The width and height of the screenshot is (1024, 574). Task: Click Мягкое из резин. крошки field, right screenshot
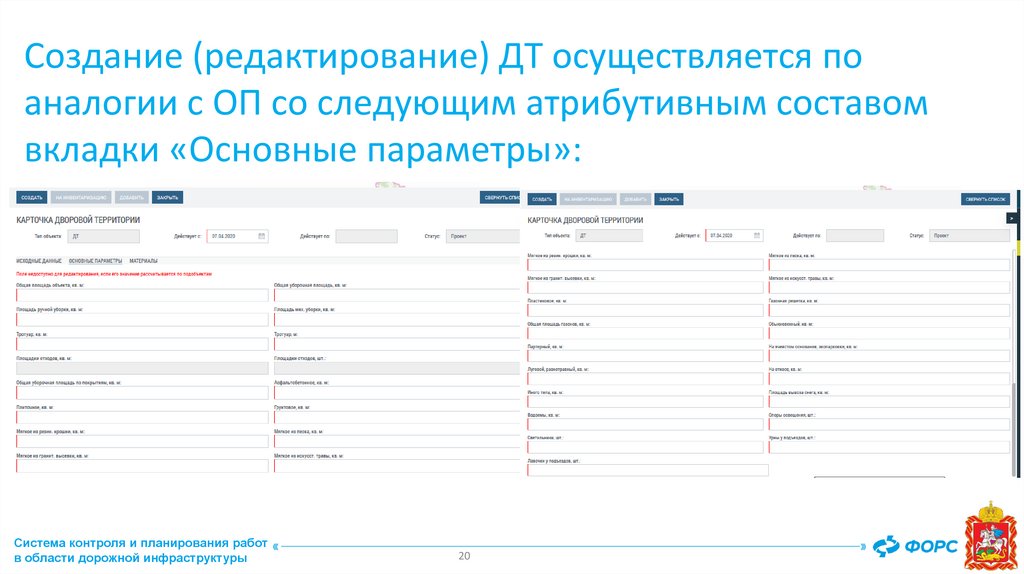pyautogui.click(x=645, y=264)
